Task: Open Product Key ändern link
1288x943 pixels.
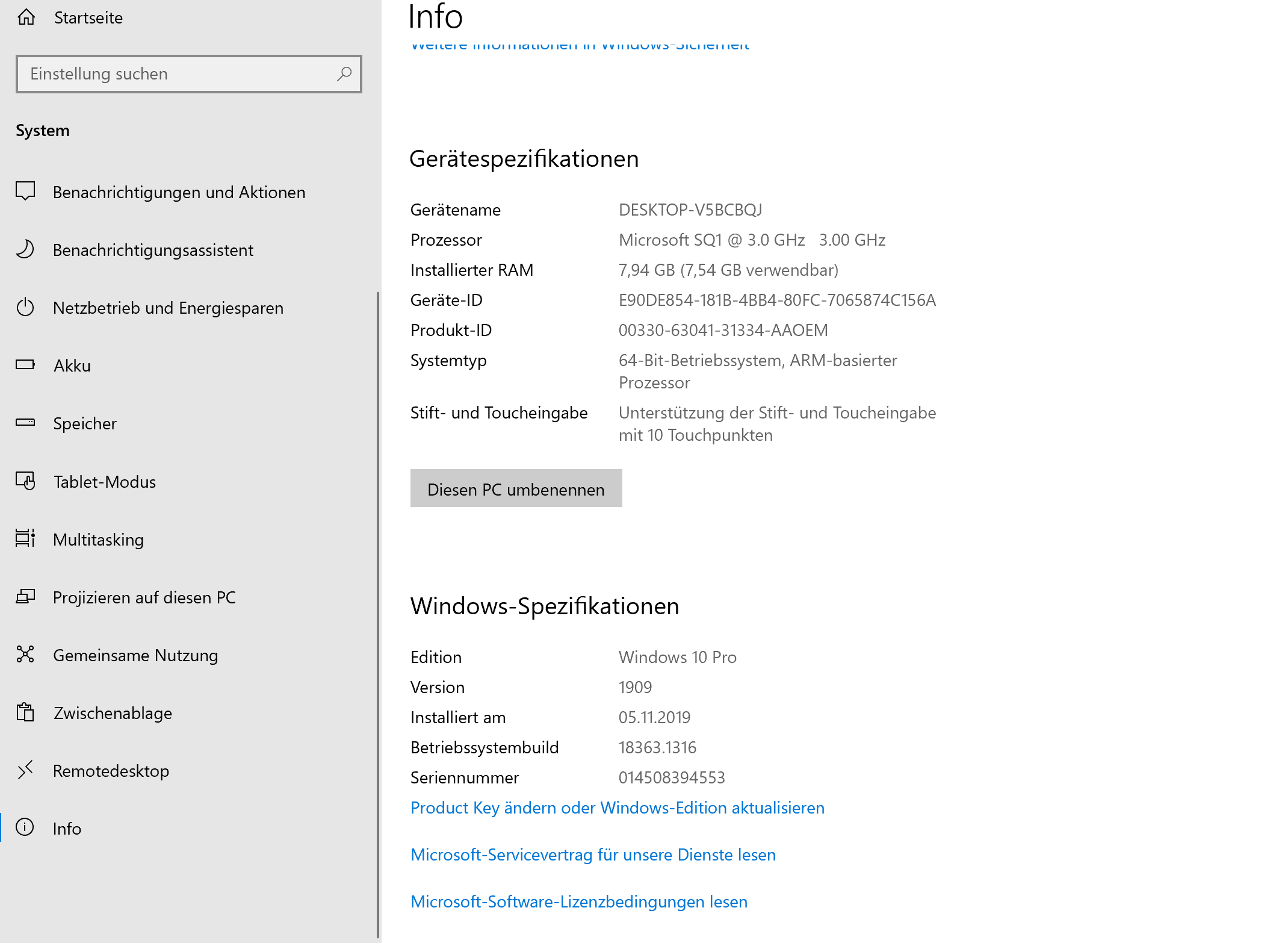Action: [x=617, y=808]
